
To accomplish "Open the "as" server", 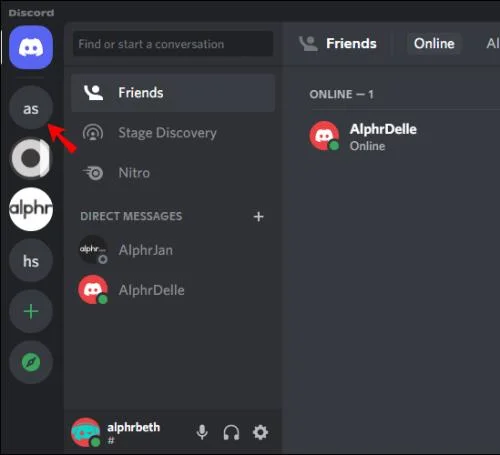I will tap(31, 108).
